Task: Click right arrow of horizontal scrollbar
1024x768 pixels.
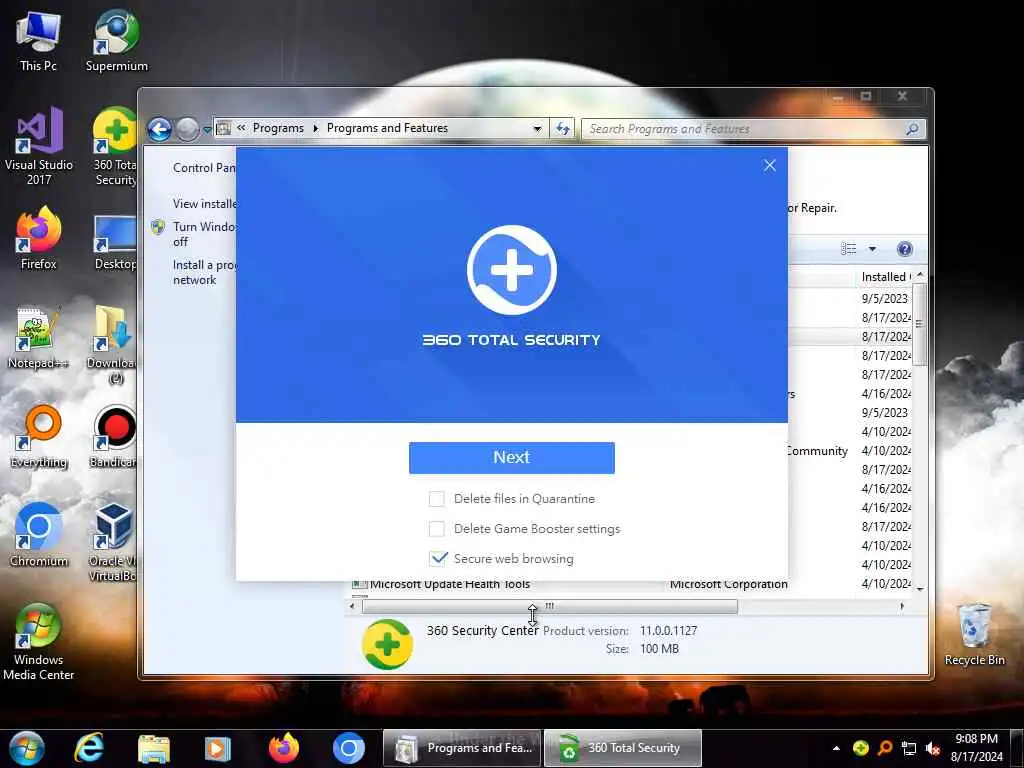Action: point(902,606)
